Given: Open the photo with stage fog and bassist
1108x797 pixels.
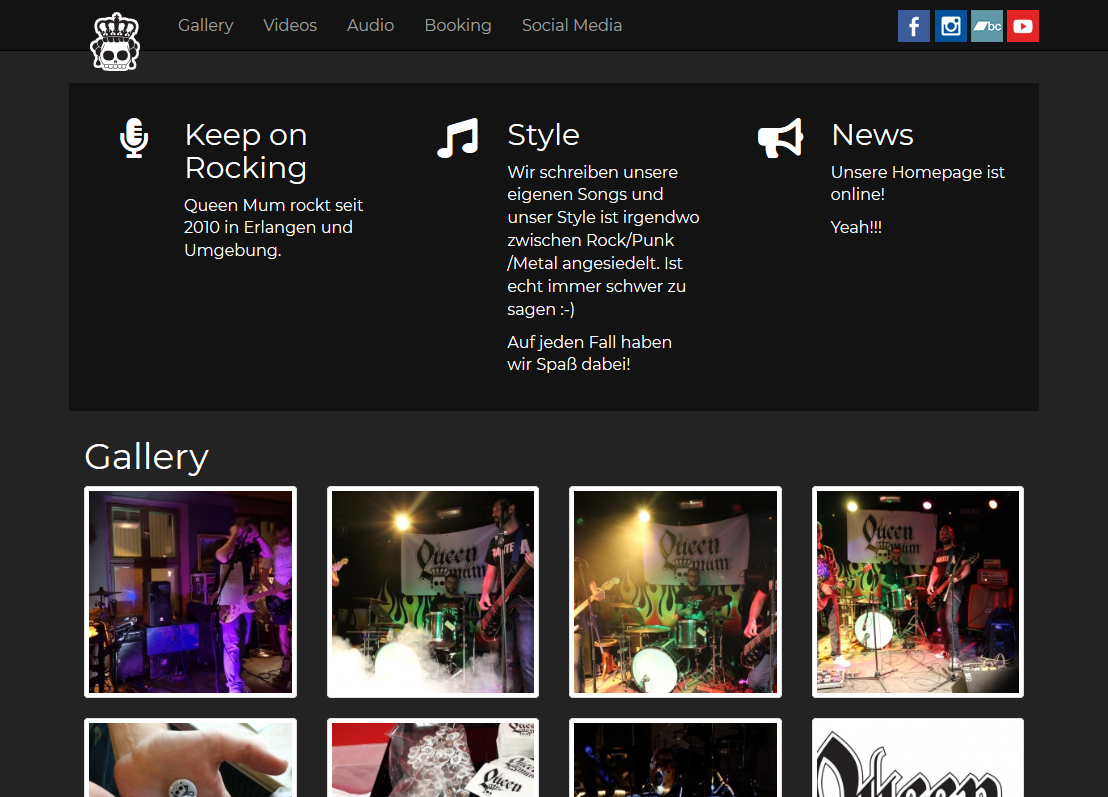Looking at the screenshot, I should (433, 592).
